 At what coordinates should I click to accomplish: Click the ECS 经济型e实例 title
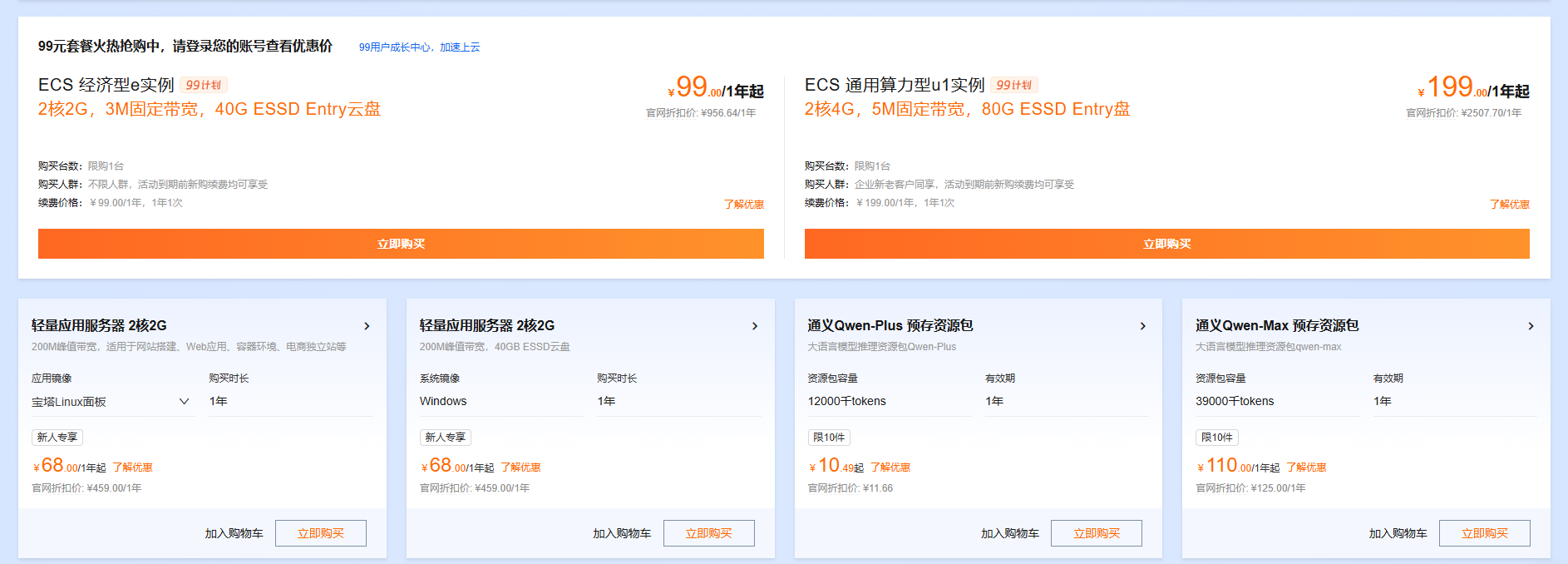[x=106, y=85]
